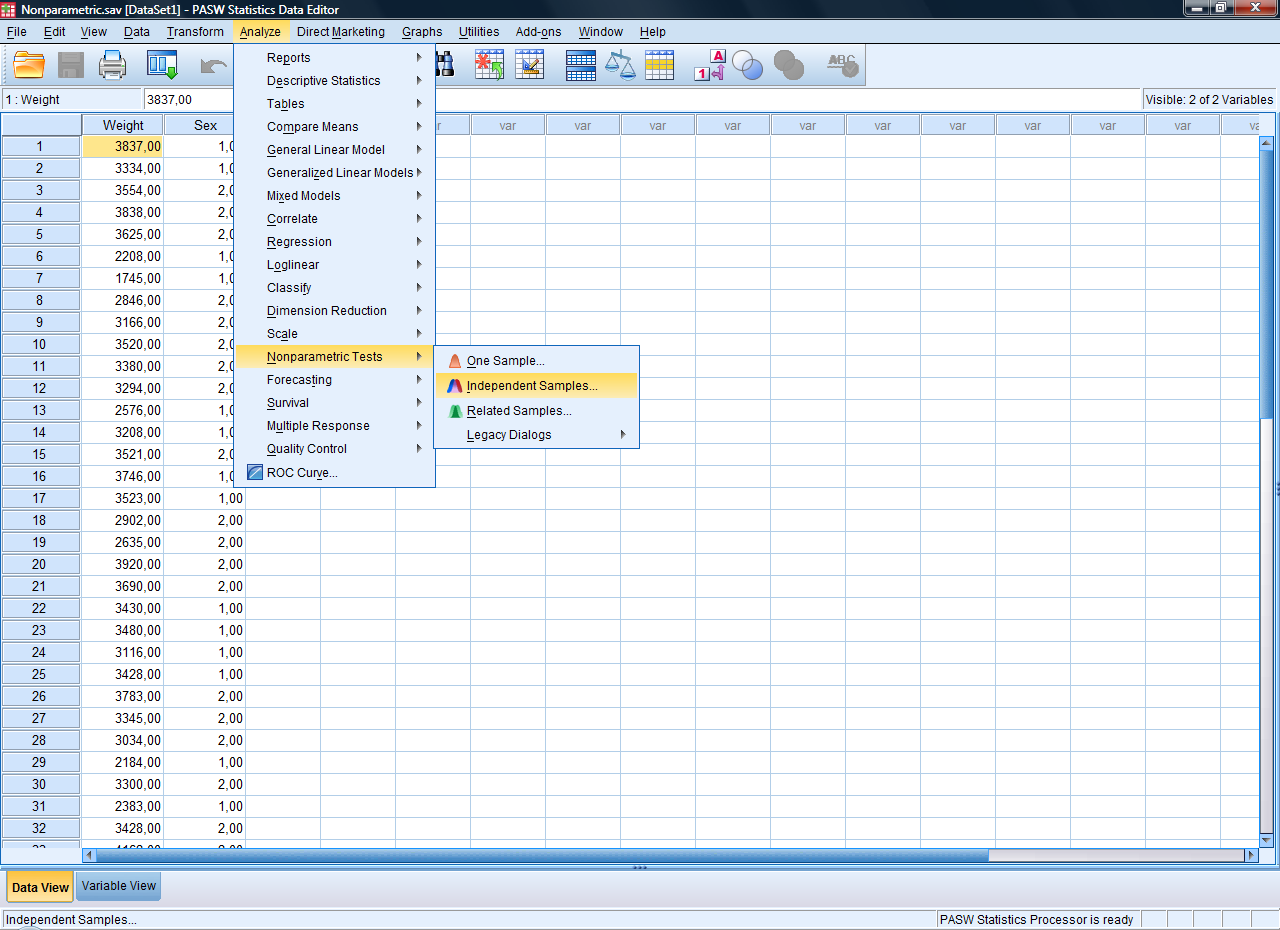Screen dimensions: 1280x930
Task: Expand the Correlate submenu
Action: (x=334, y=219)
